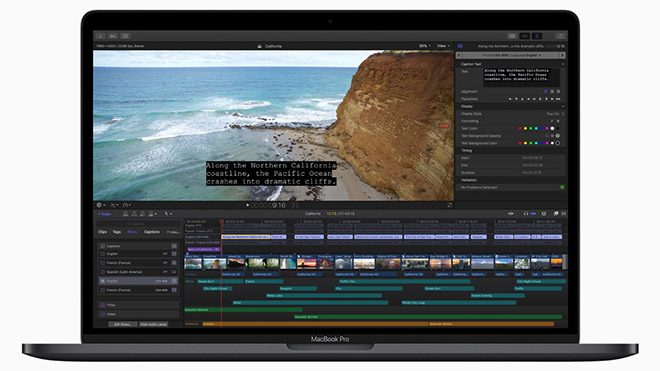Toggle the English CEA-608 role checkbox
The width and height of the screenshot is (660, 371).
pyautogui.click(x=102, y=281)
